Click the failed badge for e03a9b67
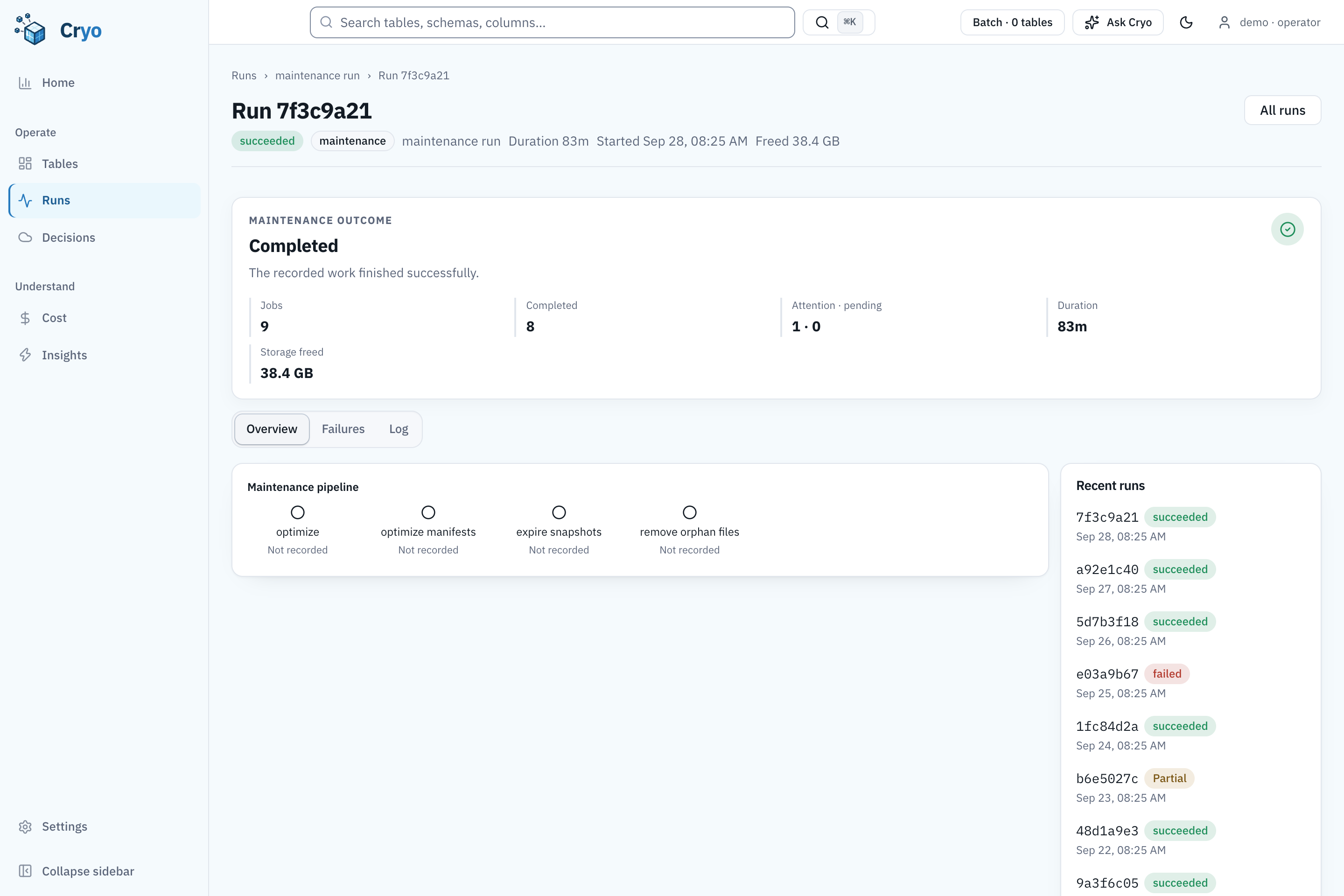Screen dimensions: 1344x896 point(1167,674)
